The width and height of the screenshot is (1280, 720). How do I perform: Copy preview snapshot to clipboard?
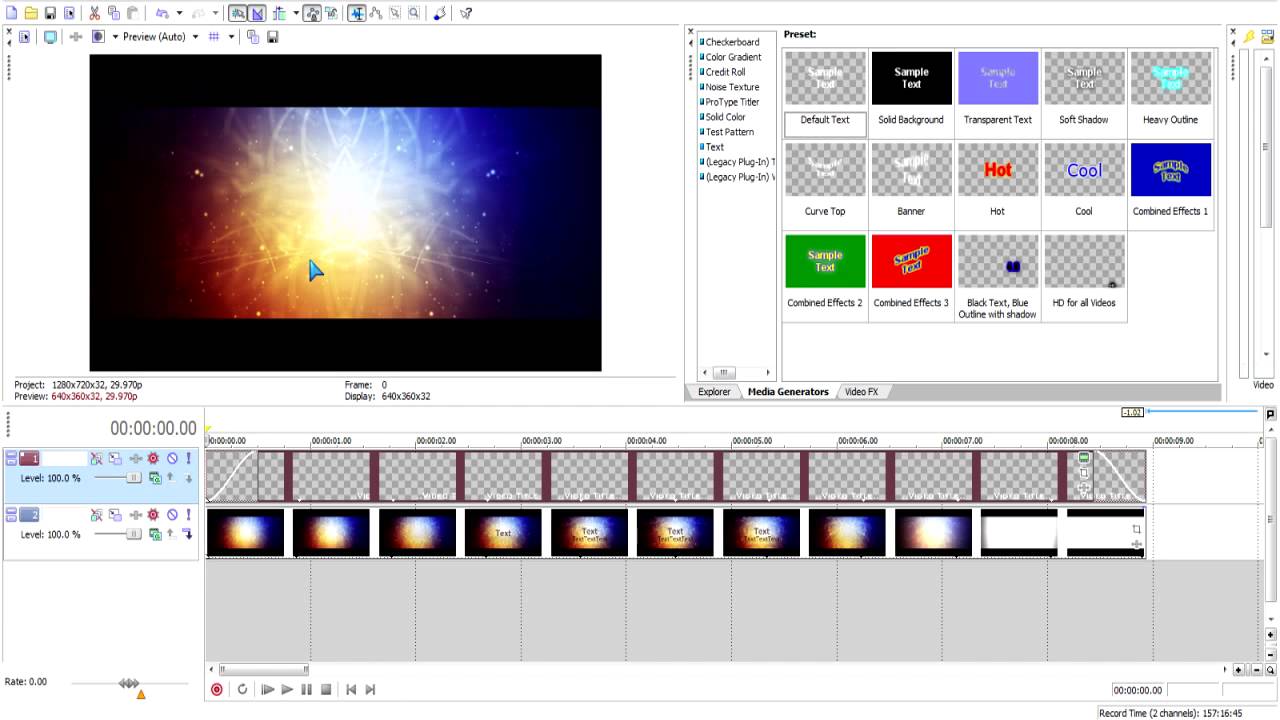(253, 36)
